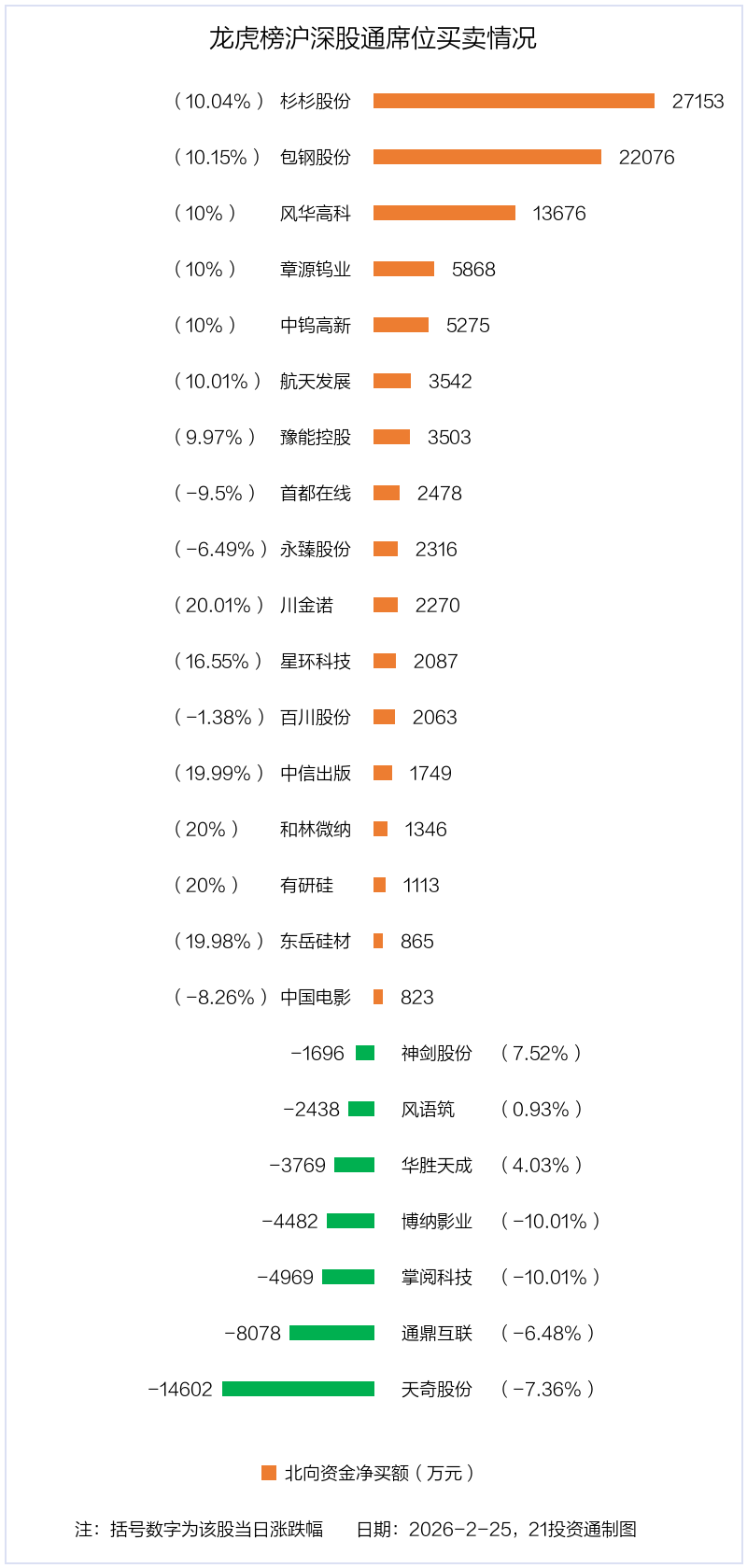
Task: Click the chart title 龙虎榜沪深股通席位买卖情况
Action: [x=373, y=38]
